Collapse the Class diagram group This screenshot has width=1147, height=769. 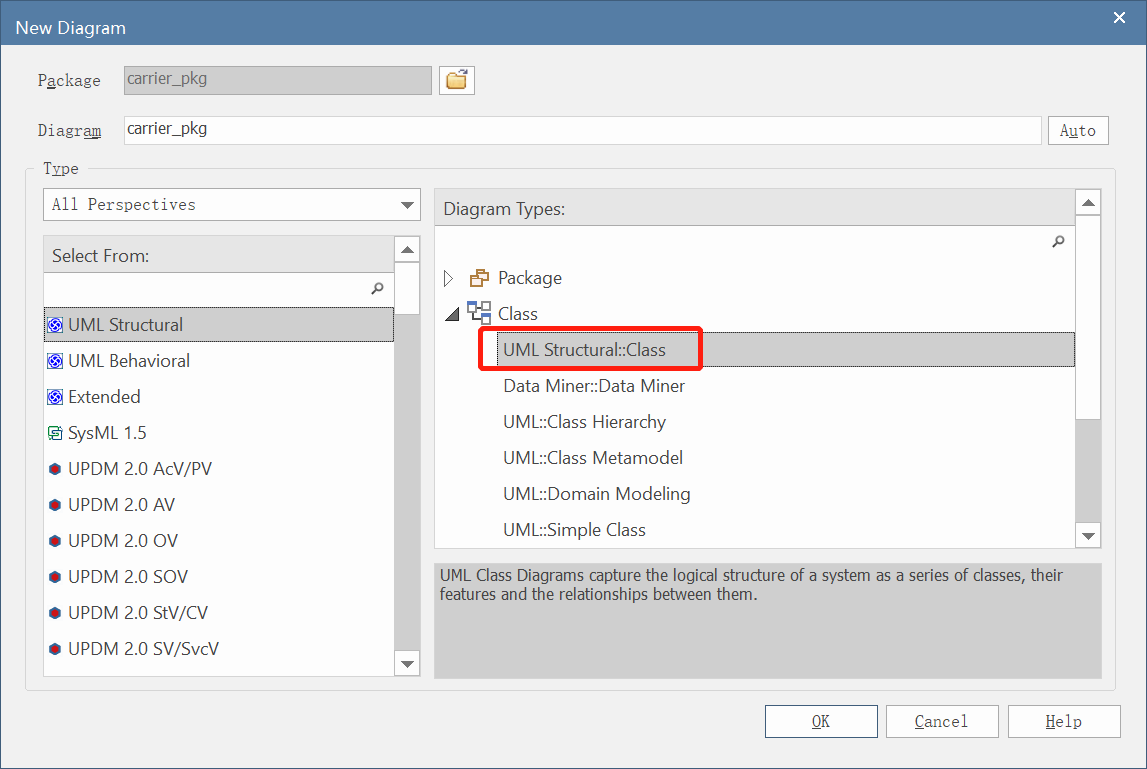pos(452,314)
